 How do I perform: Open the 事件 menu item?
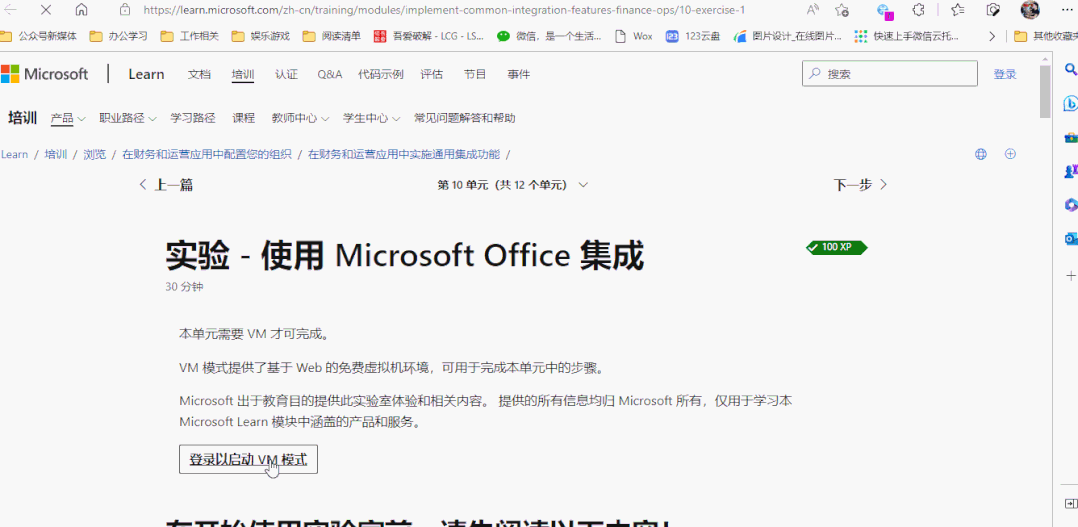click(518, 74)
